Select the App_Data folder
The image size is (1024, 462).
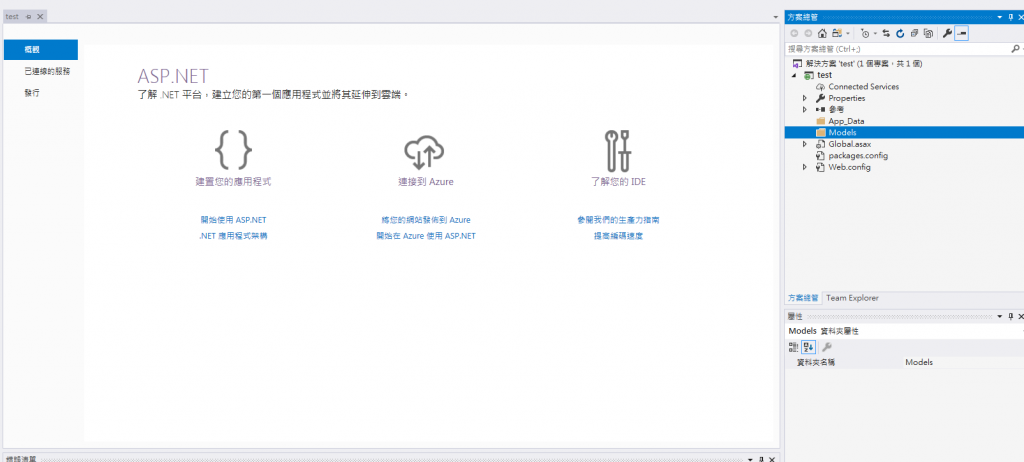pos(840,121)
